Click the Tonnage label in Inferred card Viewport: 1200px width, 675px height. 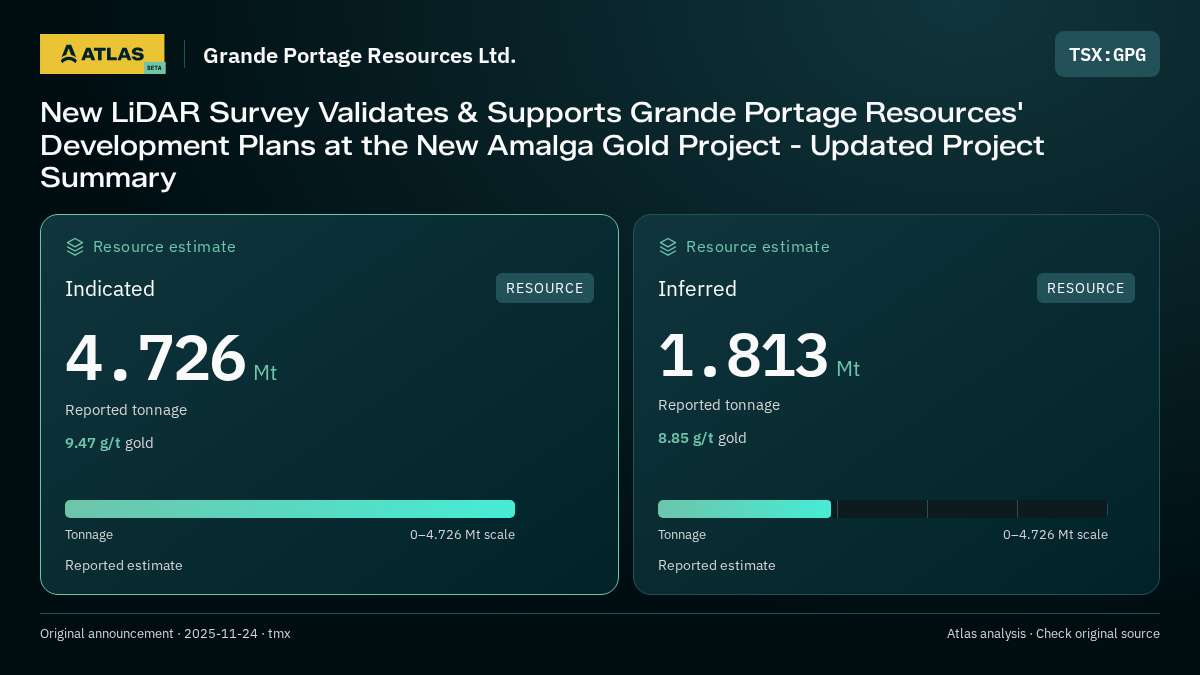(682, 535)
